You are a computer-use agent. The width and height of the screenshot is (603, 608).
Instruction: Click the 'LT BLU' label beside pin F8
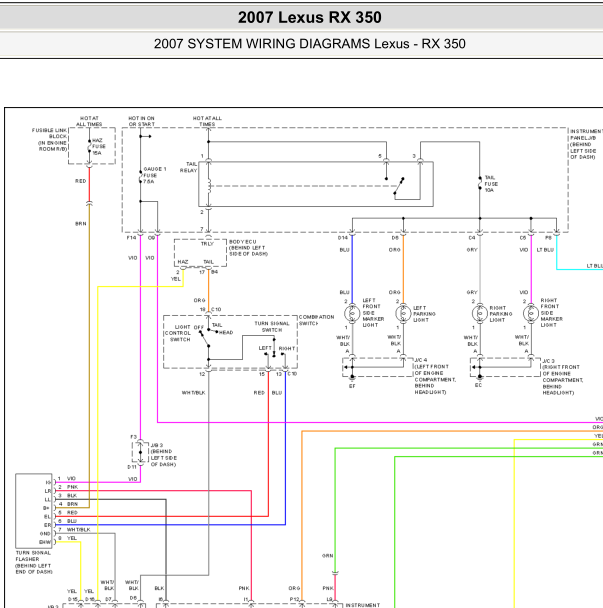545,250
